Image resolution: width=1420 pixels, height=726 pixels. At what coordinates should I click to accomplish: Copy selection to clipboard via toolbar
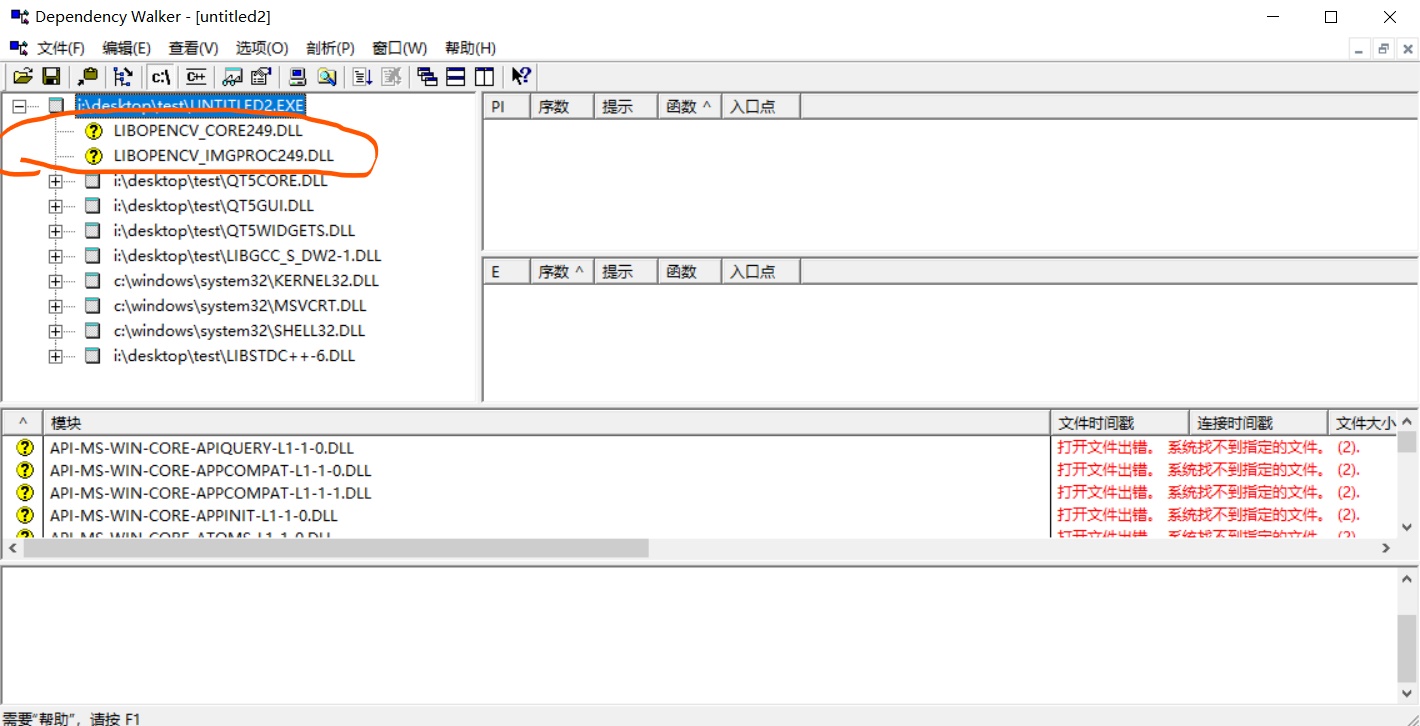pos(87,76)
